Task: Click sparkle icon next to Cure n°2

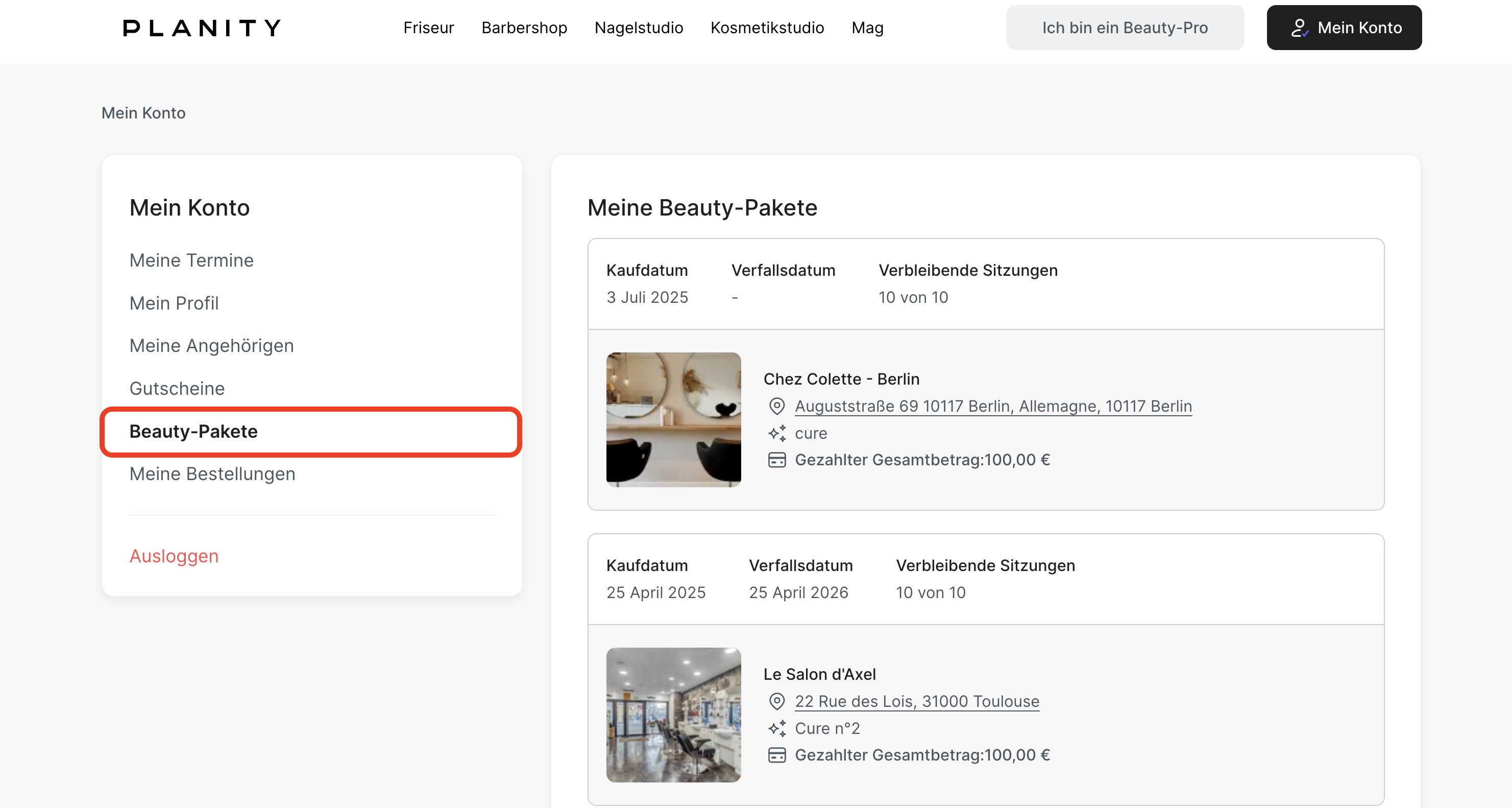Action: (x=776, y=728)
